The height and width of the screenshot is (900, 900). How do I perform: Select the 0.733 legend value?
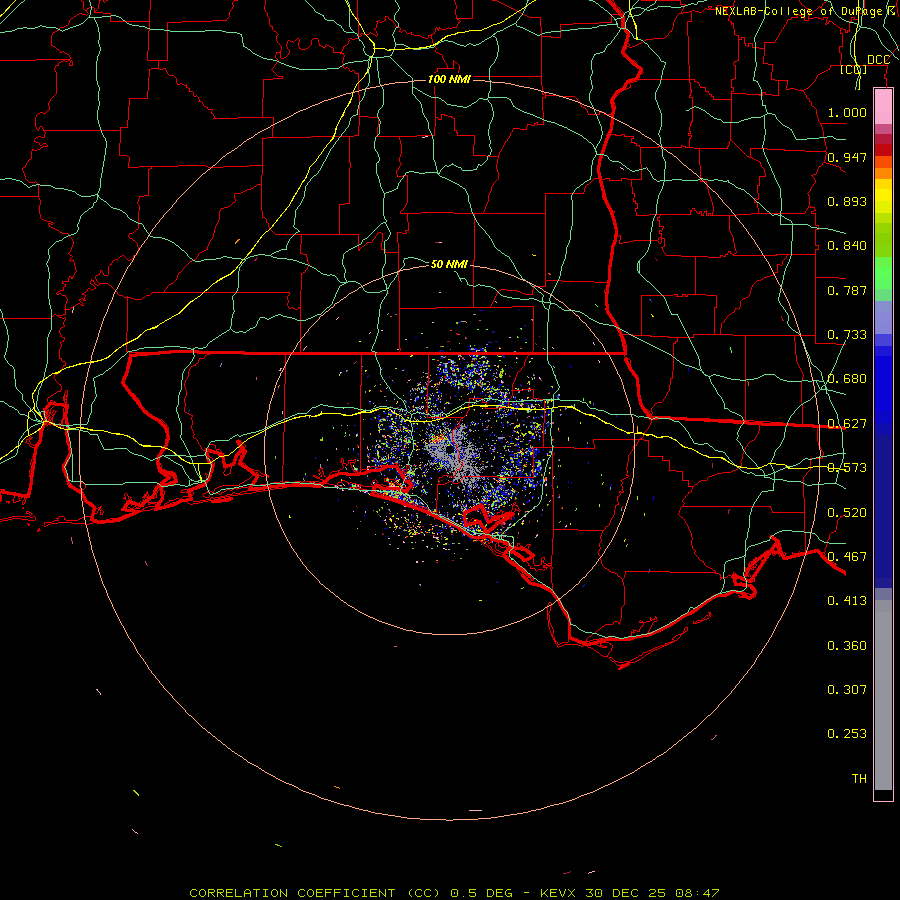[x=847, y=335]
